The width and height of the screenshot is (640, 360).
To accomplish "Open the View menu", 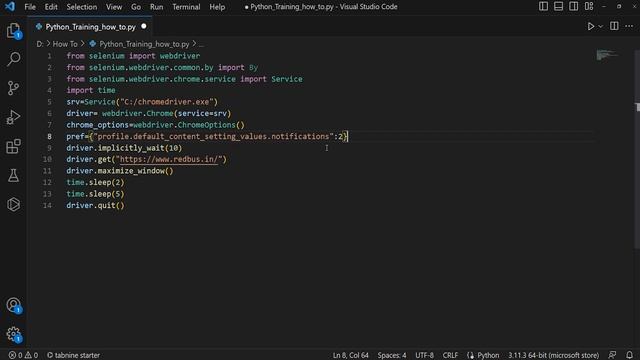I will [x=114, y=7].
